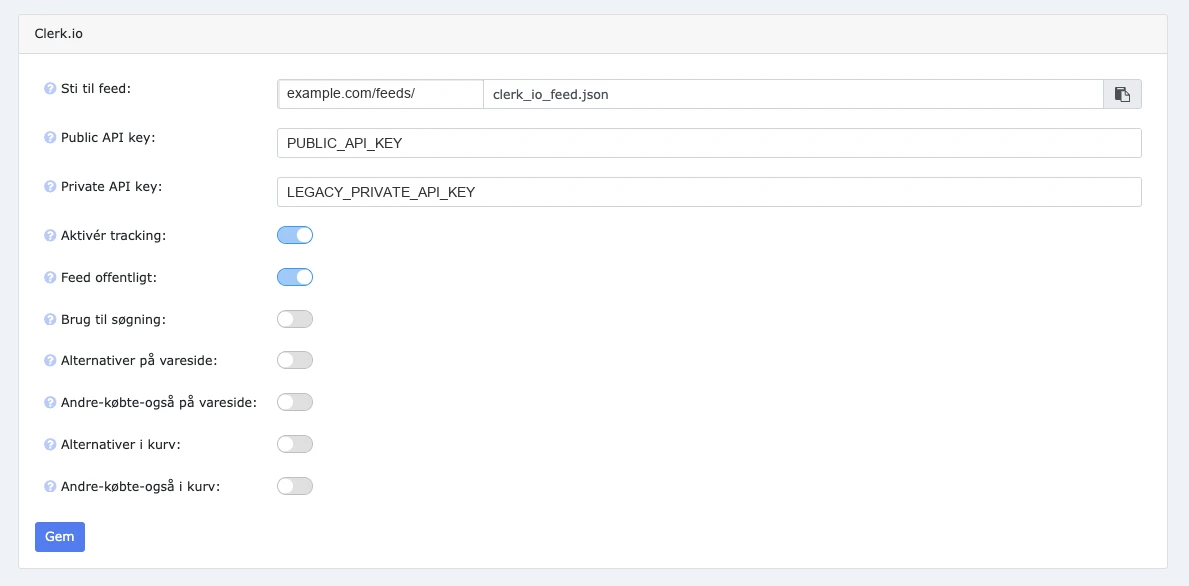This screenshot has width=1189, height=586.
Task: Turn on Alternativer i kurv switch
Action: [295, 443]
